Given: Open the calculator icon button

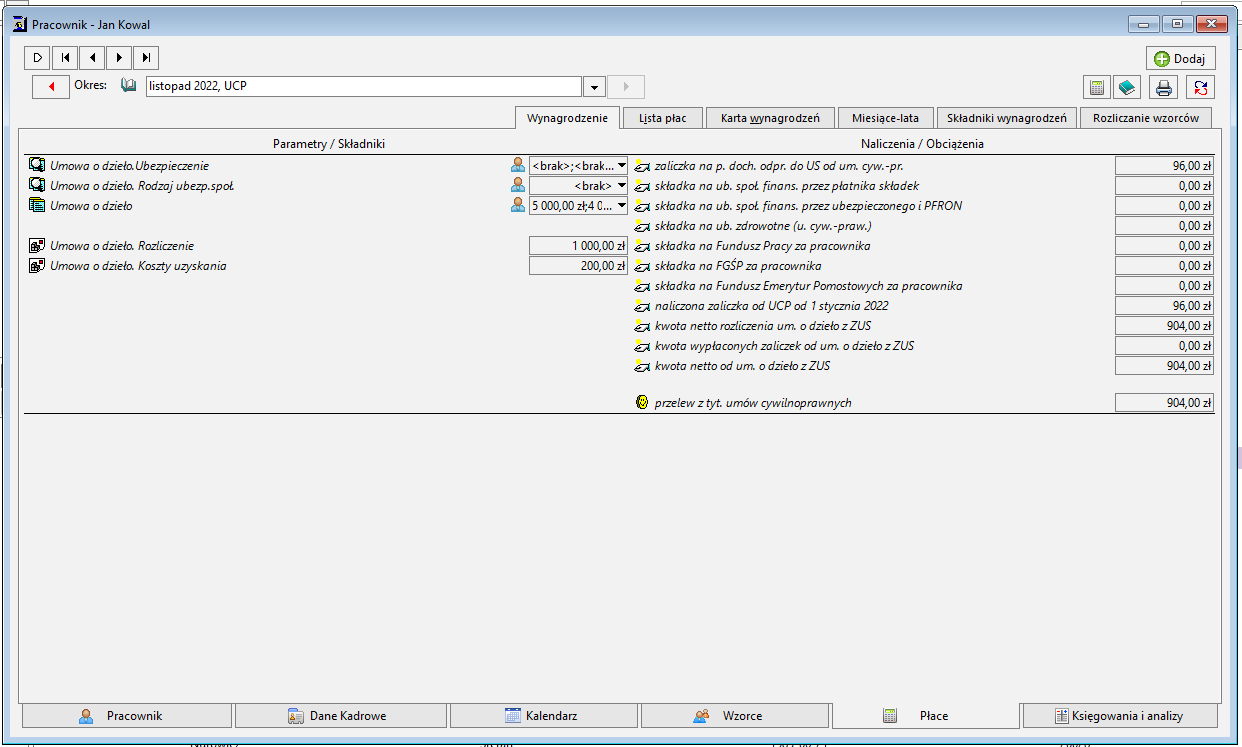Looking at the screenshot, I should (1097, 87).
